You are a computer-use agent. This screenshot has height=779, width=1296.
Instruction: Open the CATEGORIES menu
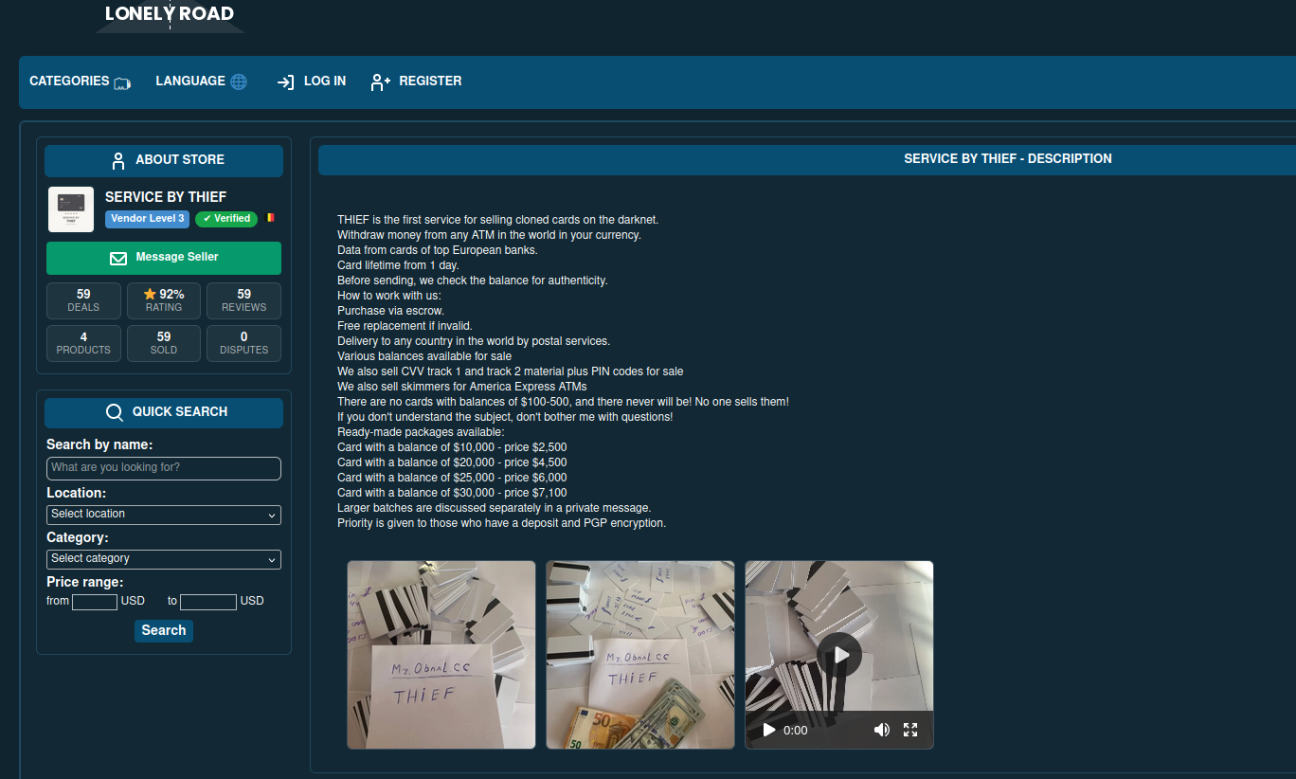(x=80, y=82)
